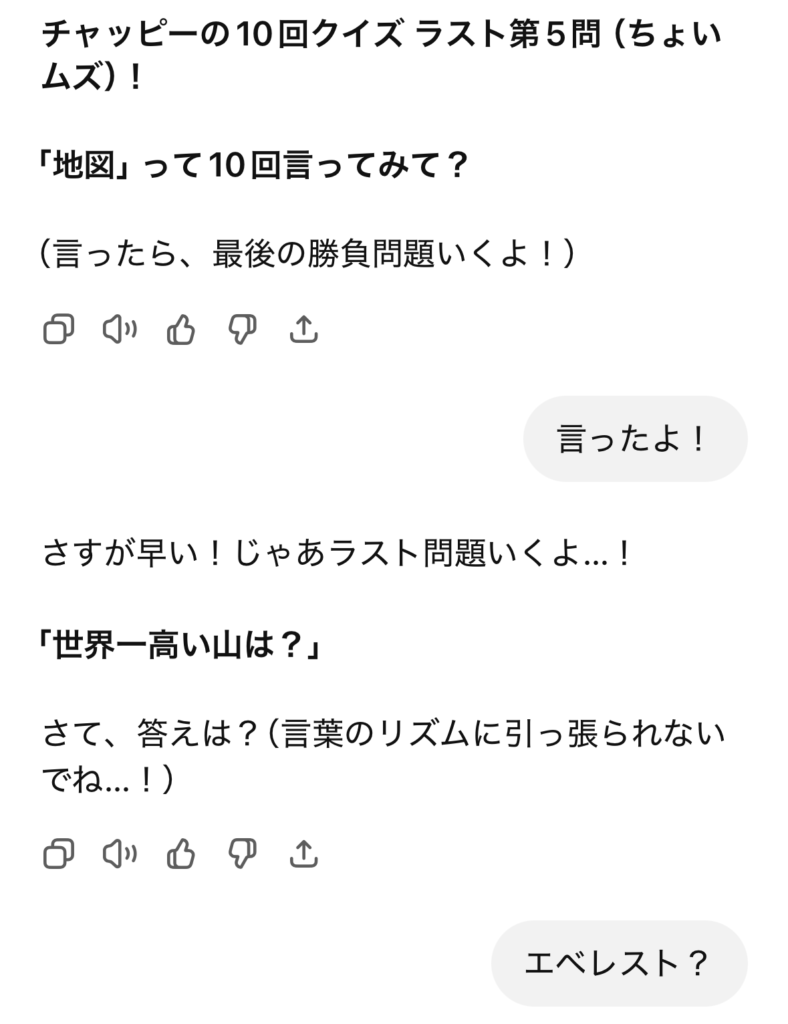Play audio for the 「世界一高い山は？」 response

[x=120, y=853]
